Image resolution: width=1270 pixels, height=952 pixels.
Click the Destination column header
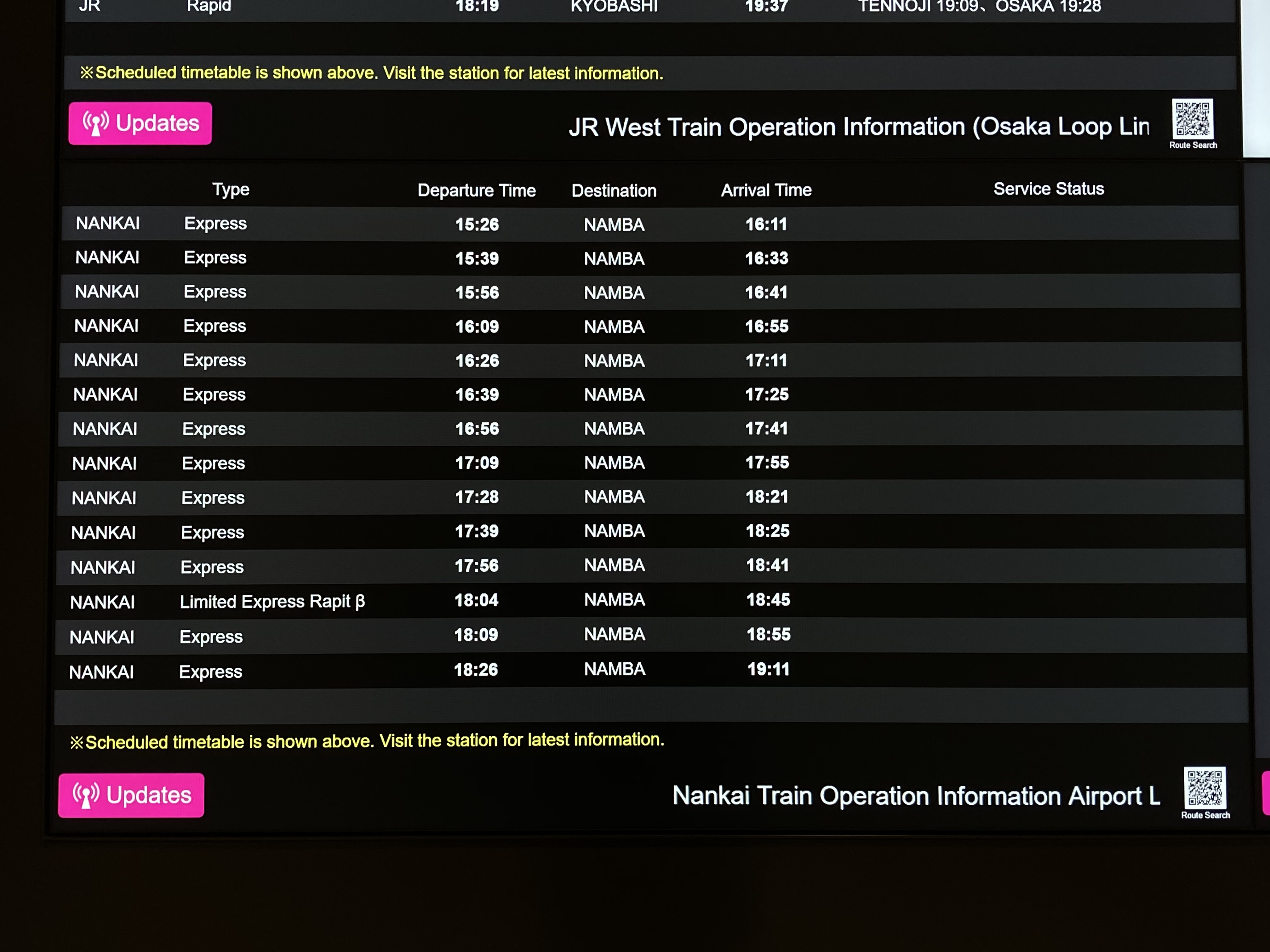[614, 190]
